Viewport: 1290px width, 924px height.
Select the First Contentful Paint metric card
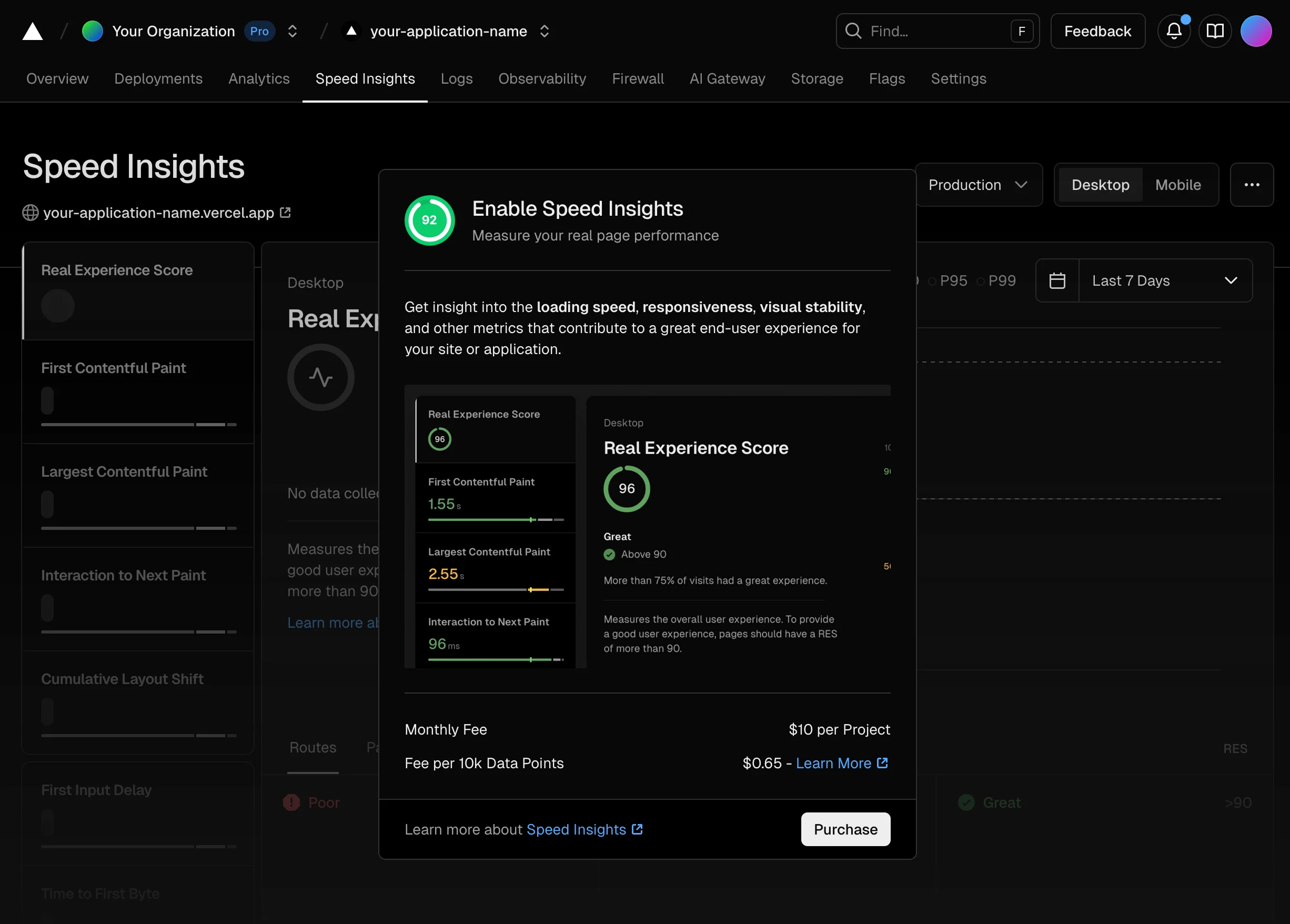[138, 392]
